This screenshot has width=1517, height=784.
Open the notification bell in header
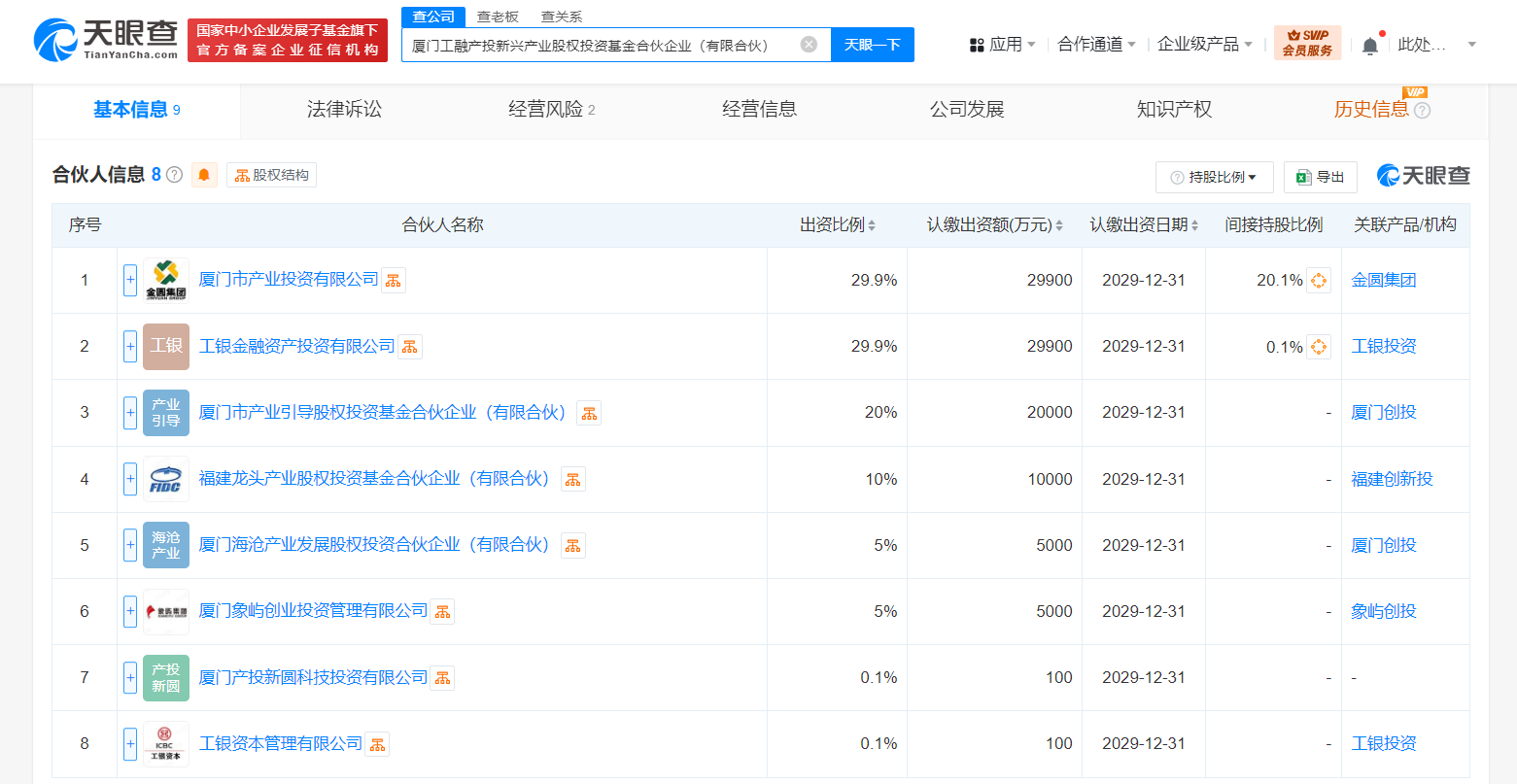pos(1370,45)
